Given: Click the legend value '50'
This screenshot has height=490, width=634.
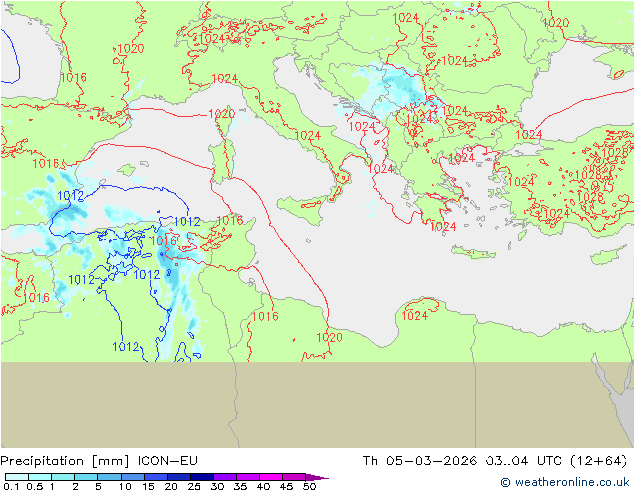Looking at the screenshot, I should point(309,486).
